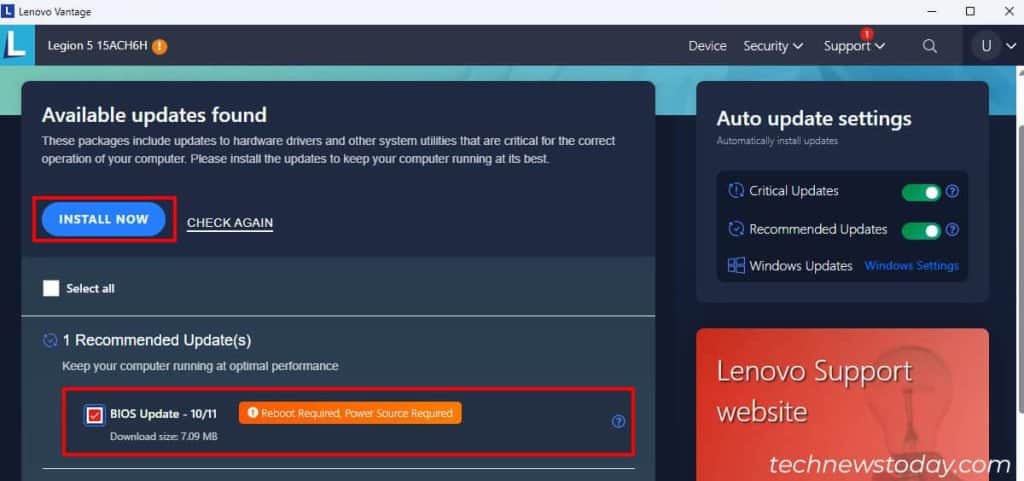The image size is (1024, 481).
Task: Turn off Recommended Updates auto-install toggle
Action: click(921, 230)
